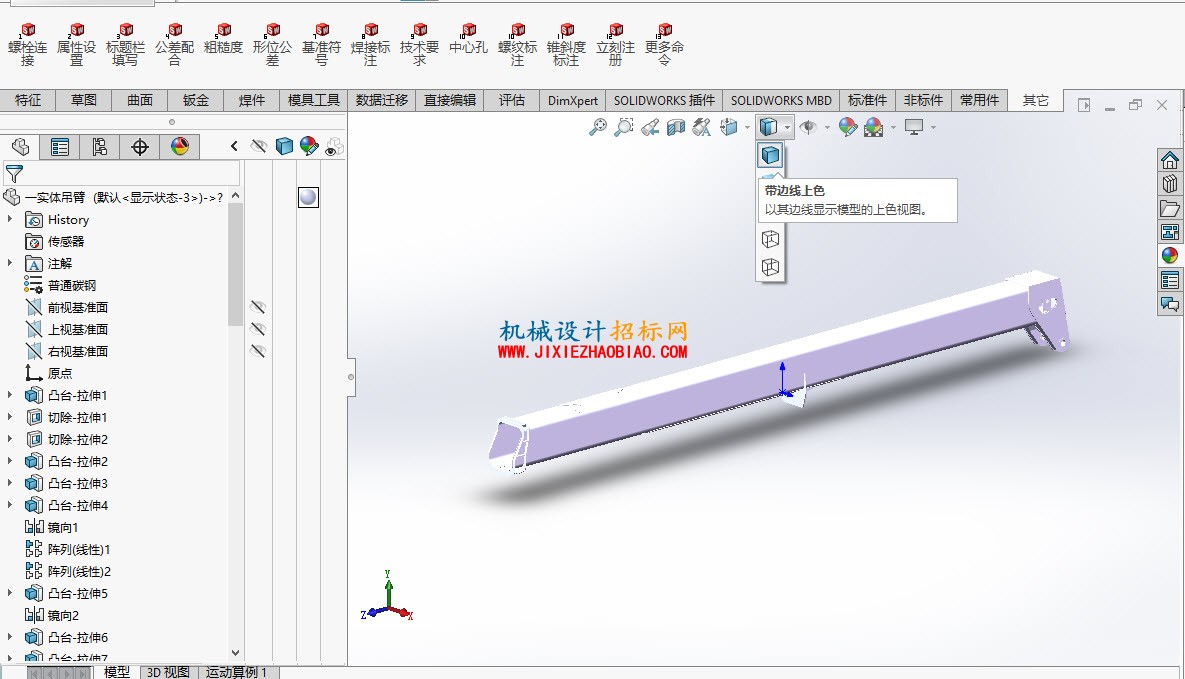
Task: Expand the 凸台-拉伸5 feature node
Action: pos(10,593)
